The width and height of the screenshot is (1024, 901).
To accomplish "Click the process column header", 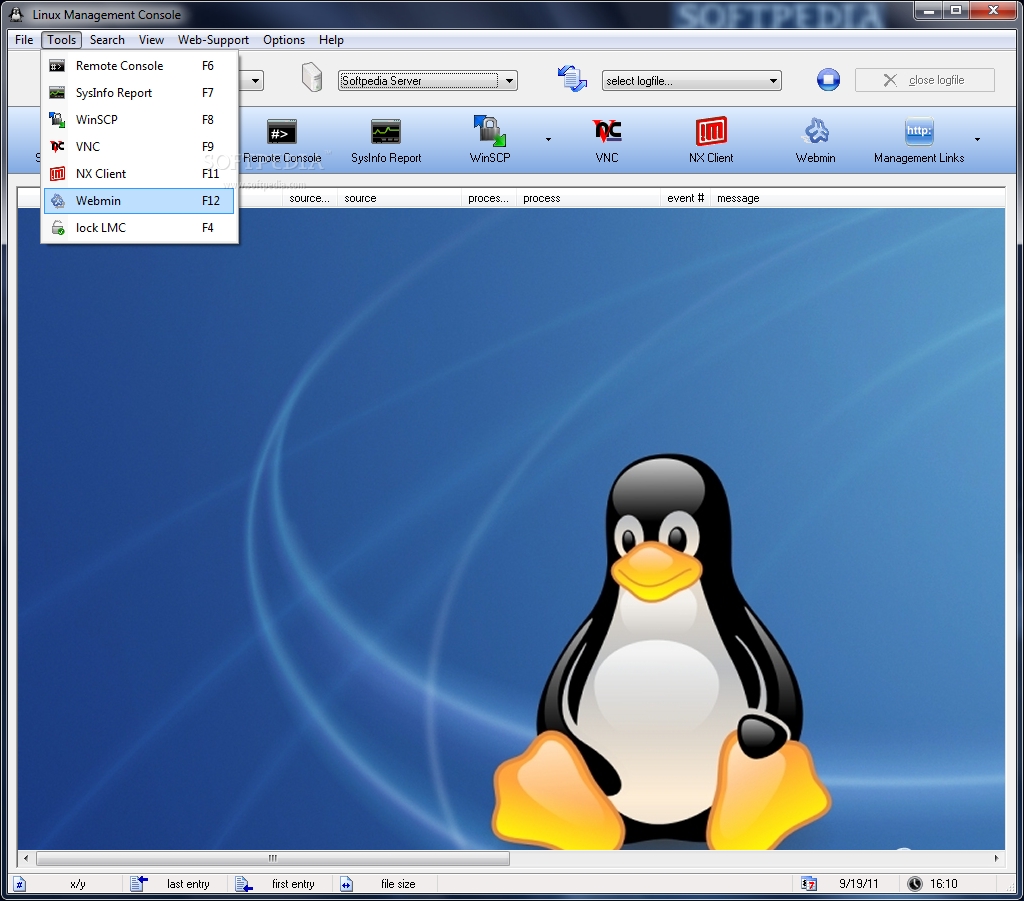I will point(588,198).
